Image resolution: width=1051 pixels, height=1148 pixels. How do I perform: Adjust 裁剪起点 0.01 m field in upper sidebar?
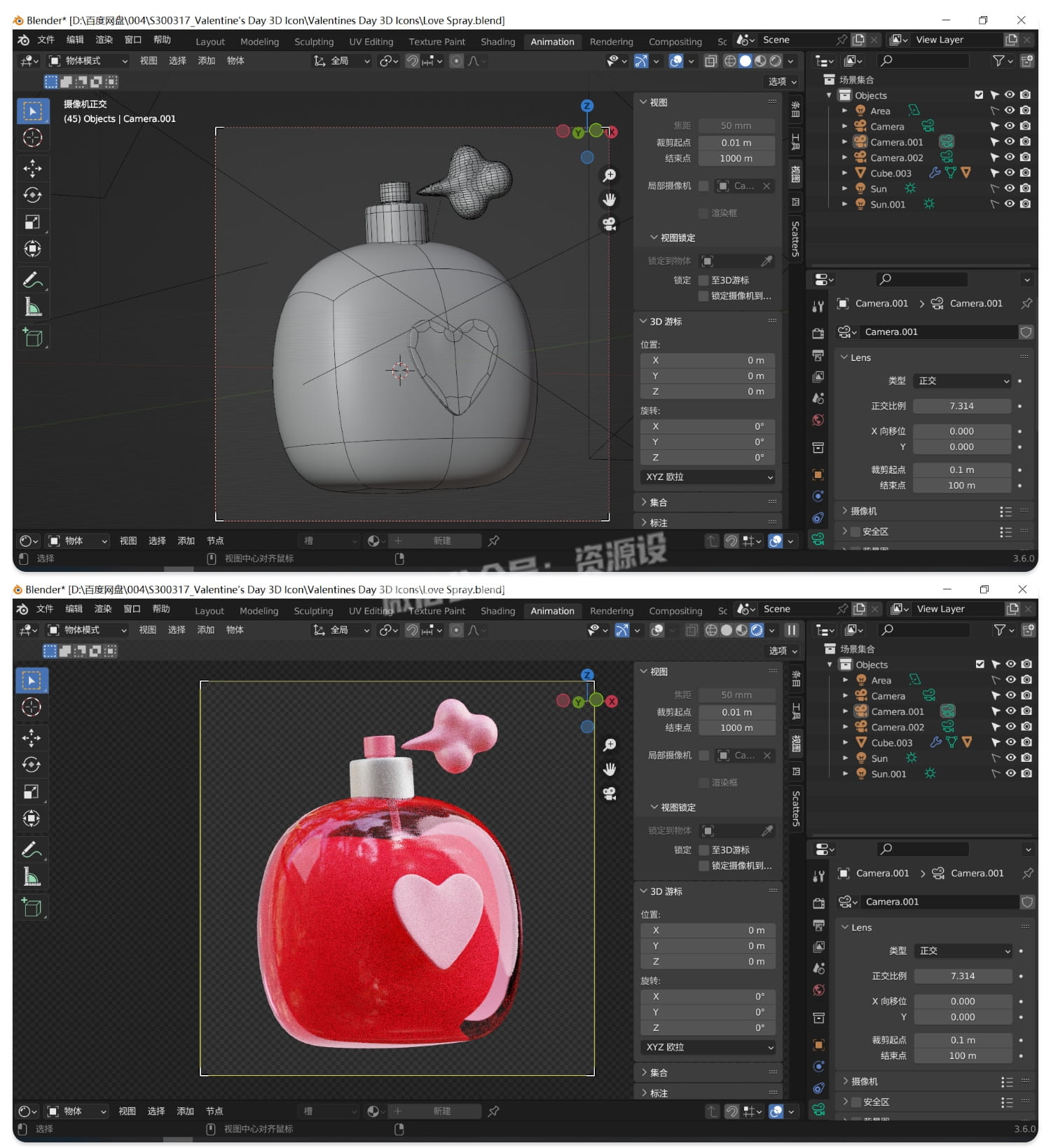point(736,142)
